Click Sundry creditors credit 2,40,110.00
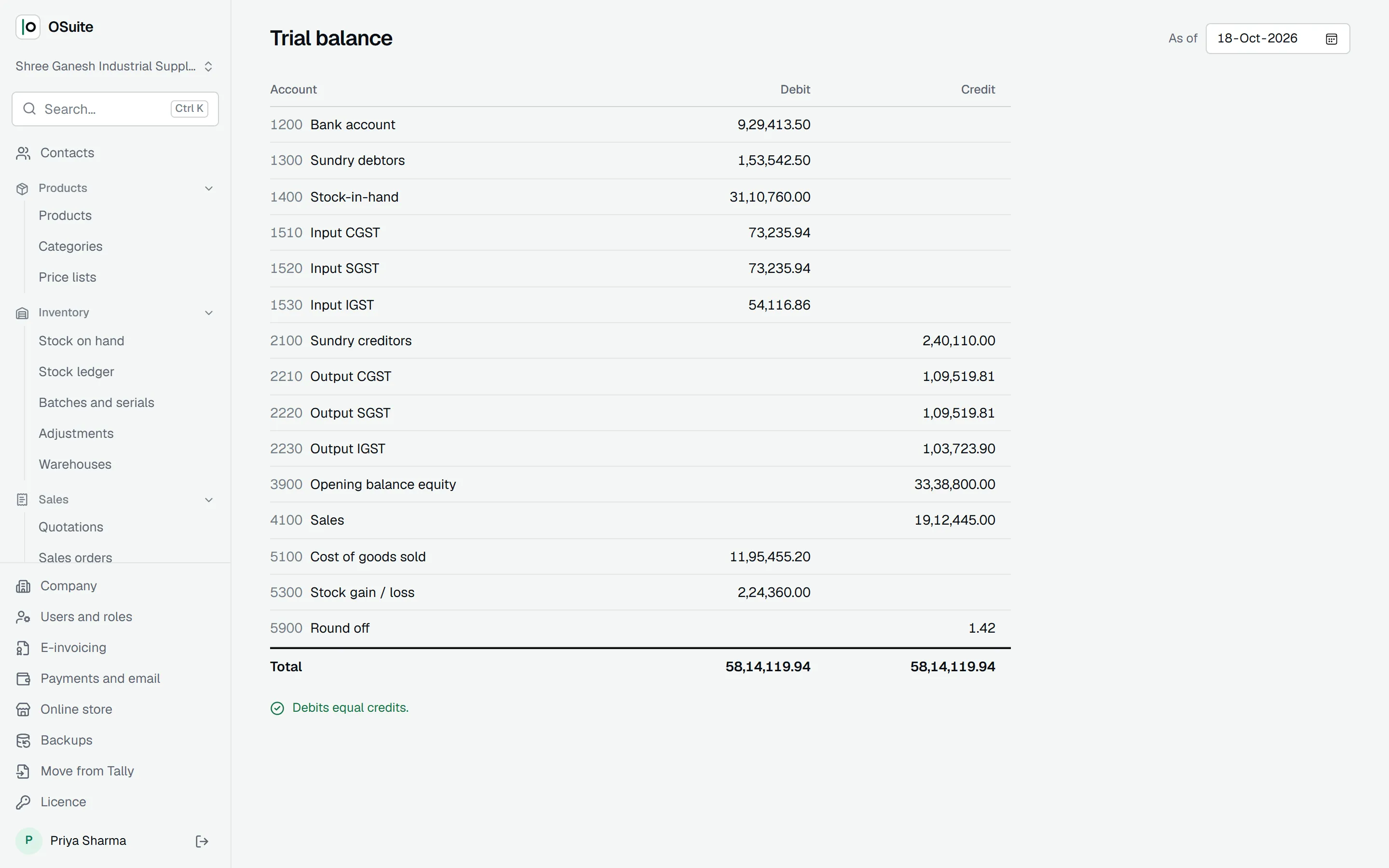The image size is (1389, 868). (958, 340)
